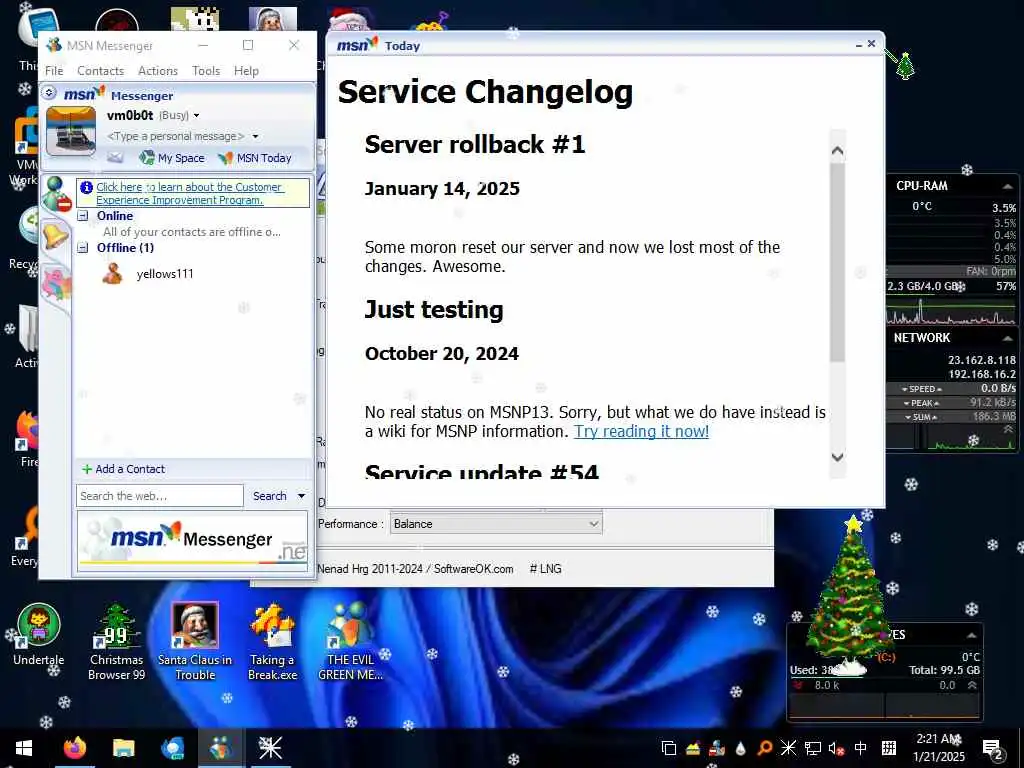Image resolution: width=1024 pixels, height=768 pixels.
Task: Close the MSN Today window
Action: (x=871, y=44)
